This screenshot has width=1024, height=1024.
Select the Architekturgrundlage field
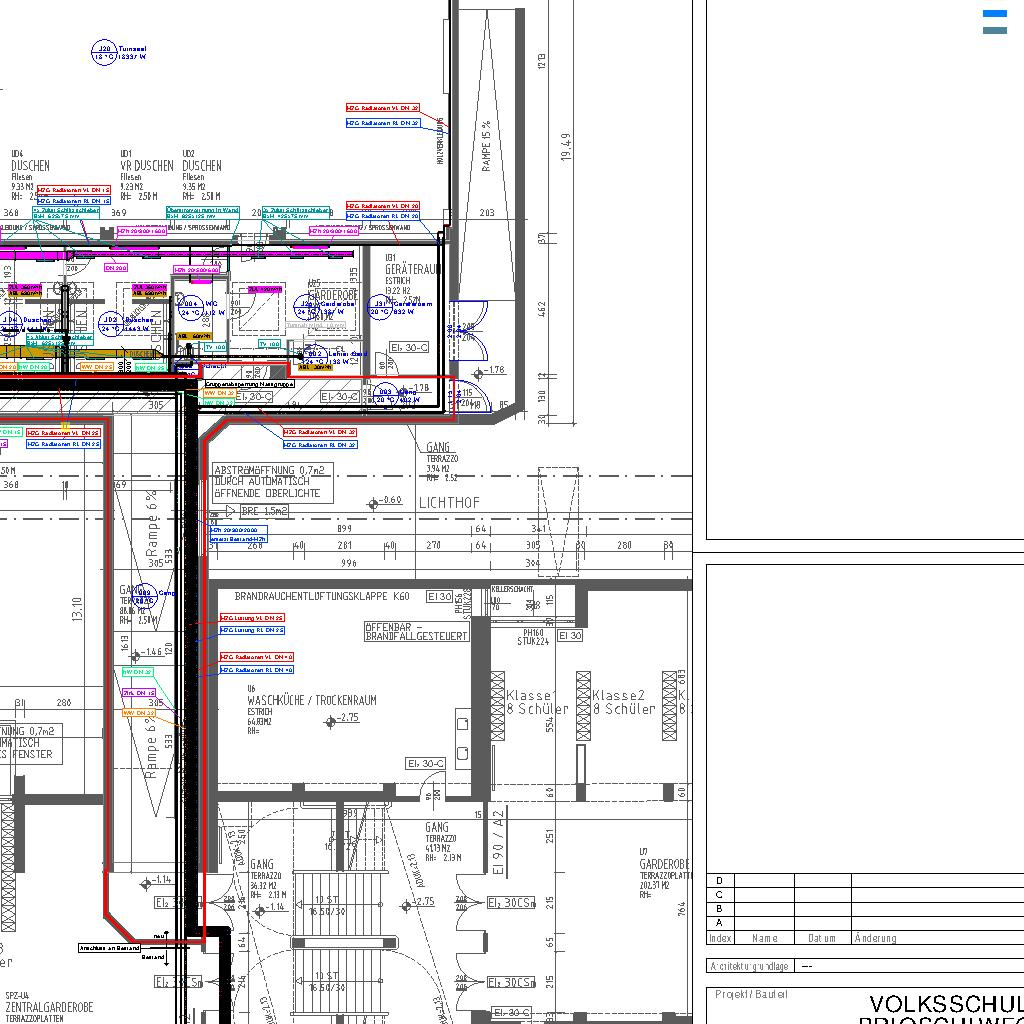[865, 966]
